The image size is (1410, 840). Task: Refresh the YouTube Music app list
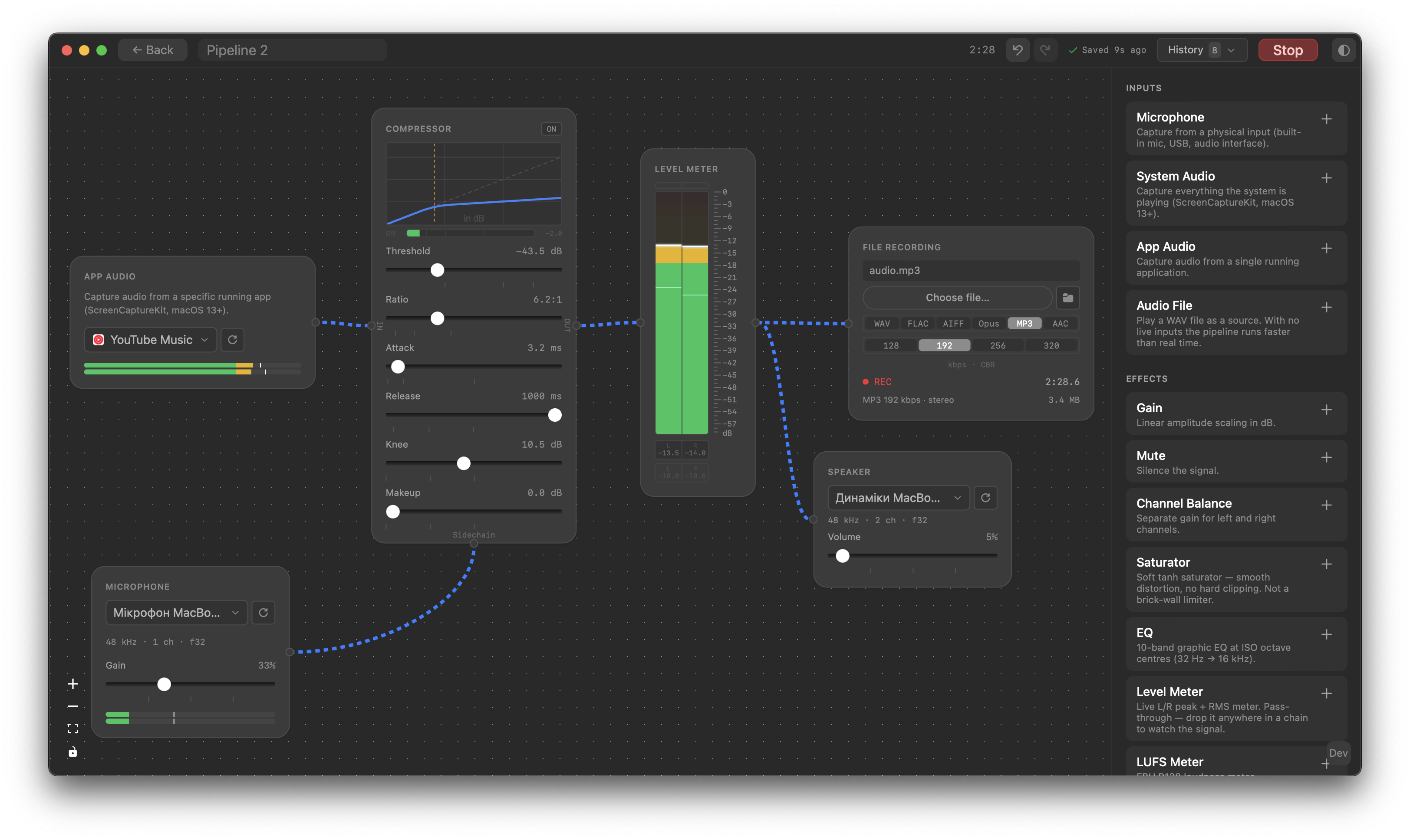tap(232, 340)
